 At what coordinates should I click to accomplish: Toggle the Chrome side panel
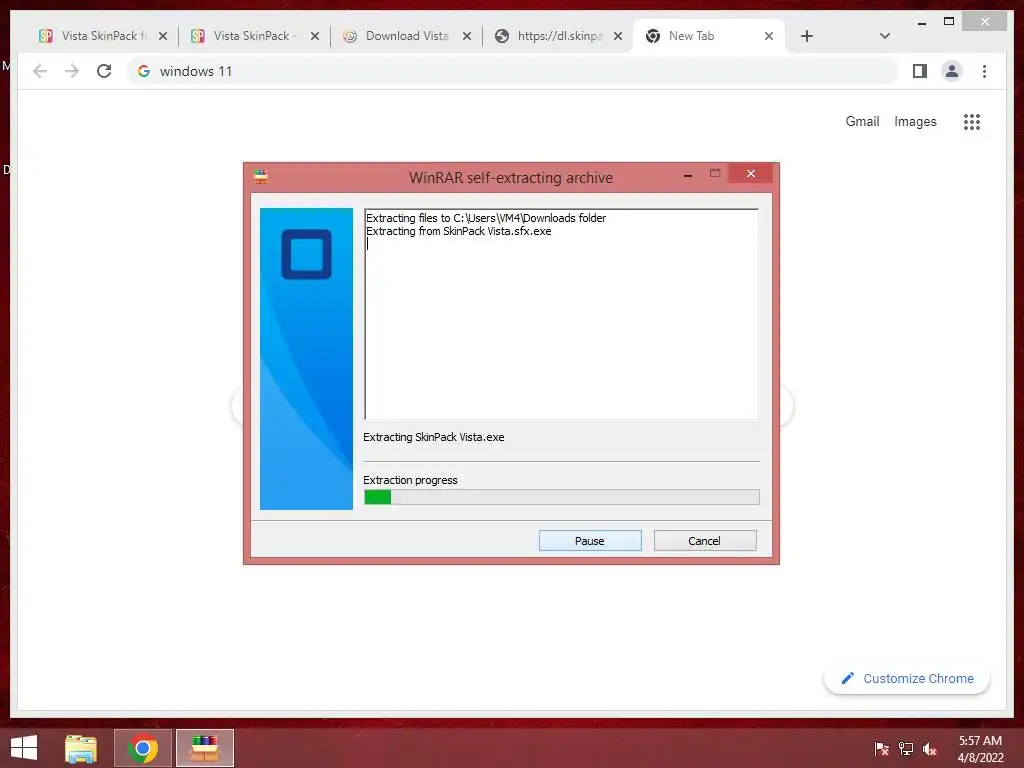pos(920,71)
